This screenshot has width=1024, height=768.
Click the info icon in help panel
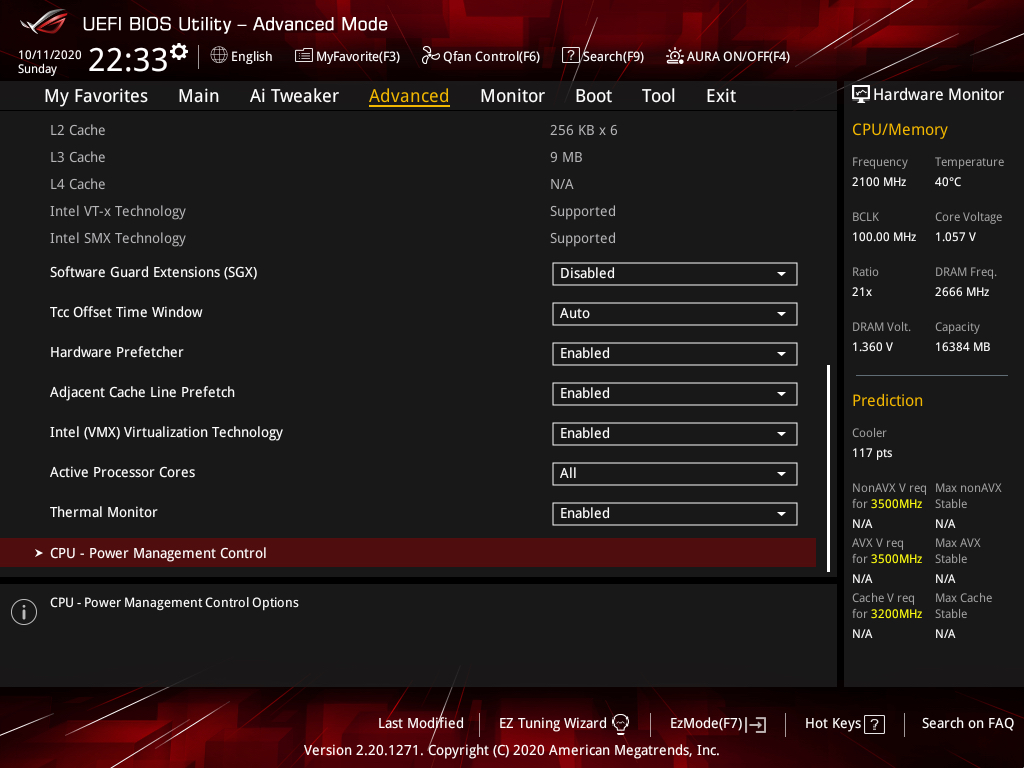click(24, 612)
